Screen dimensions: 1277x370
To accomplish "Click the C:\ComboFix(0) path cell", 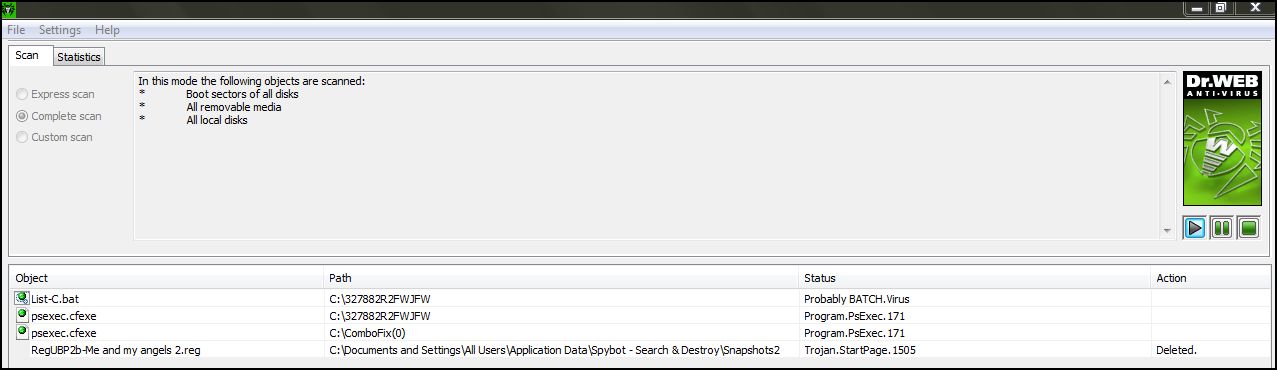I will click(366, 332).
